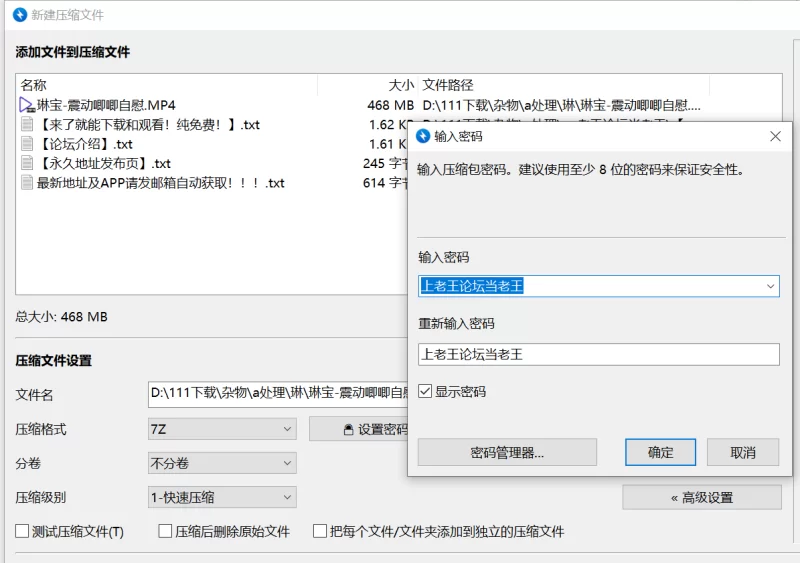
Task: Click the 重新输入密码 text field
Action: point(598,354)
